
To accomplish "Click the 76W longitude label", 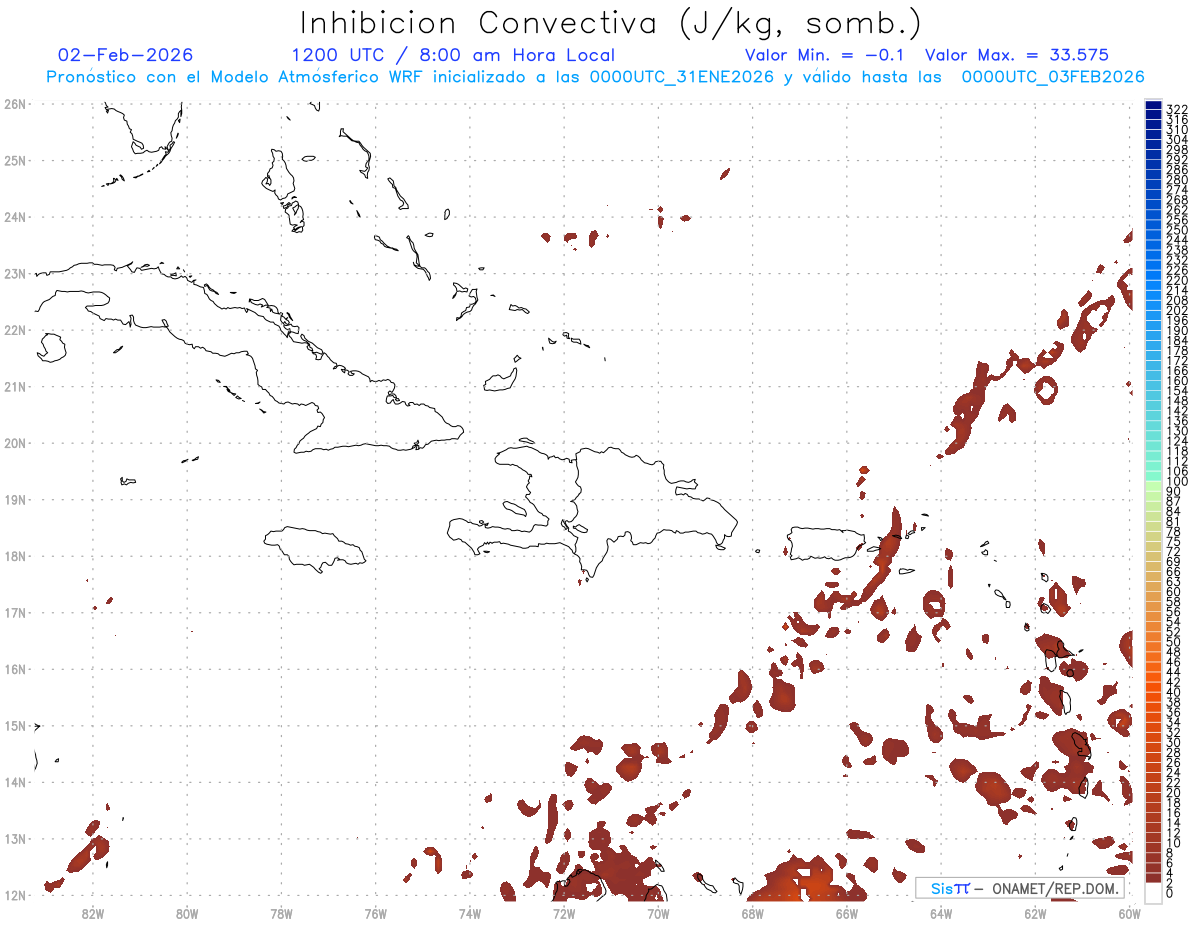I will pyautogui.click(x=375, y=913).
